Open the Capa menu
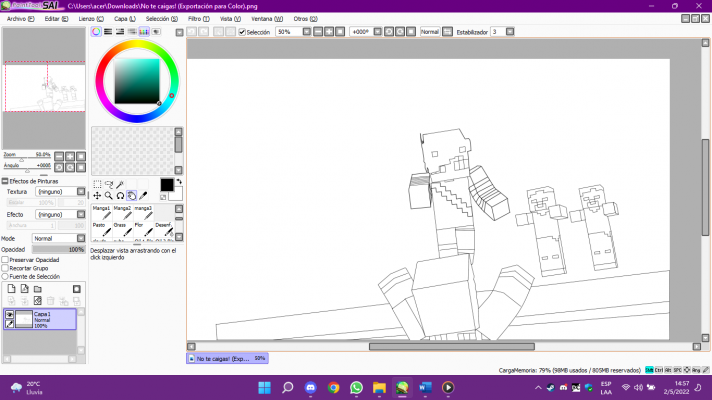712x400 pixels. coord(125,18)
